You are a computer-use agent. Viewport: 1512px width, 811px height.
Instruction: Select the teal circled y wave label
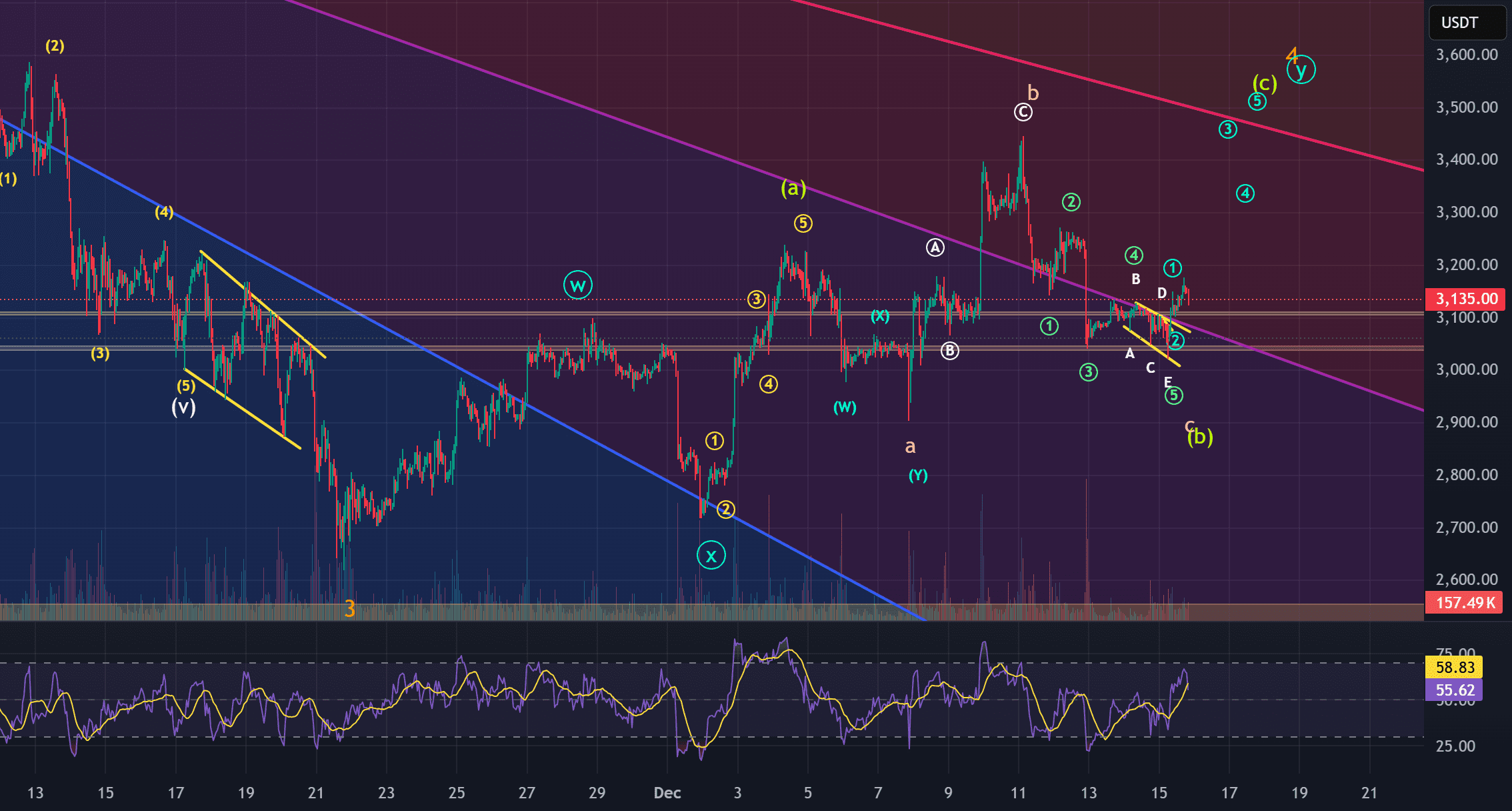1301,70
